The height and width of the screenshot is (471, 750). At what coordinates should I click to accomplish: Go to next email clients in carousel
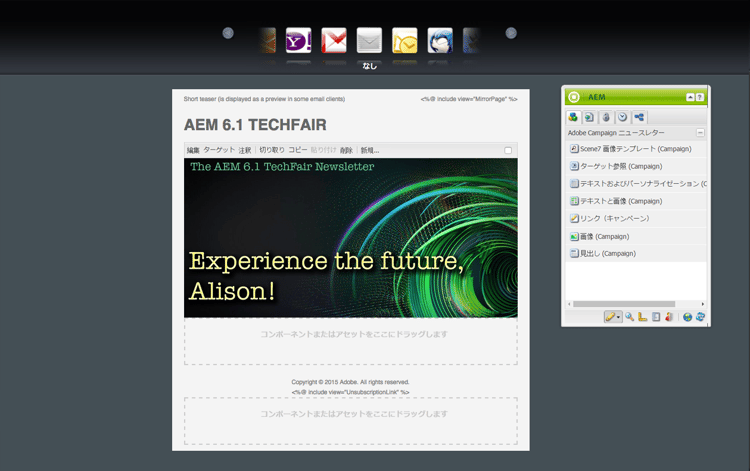[x=511, y=33]
